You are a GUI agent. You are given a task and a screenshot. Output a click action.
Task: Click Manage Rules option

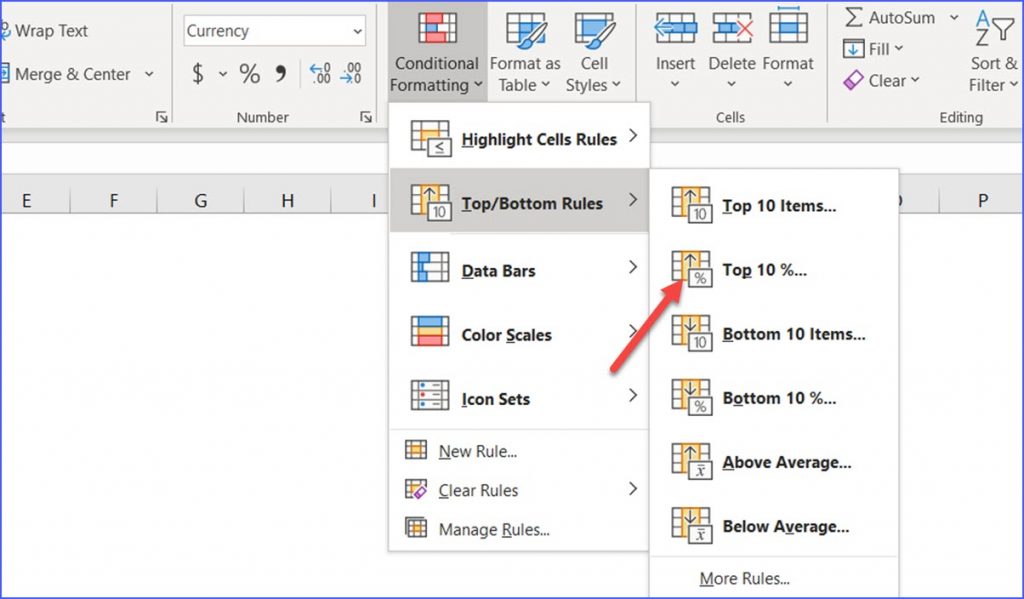(494, 529)
